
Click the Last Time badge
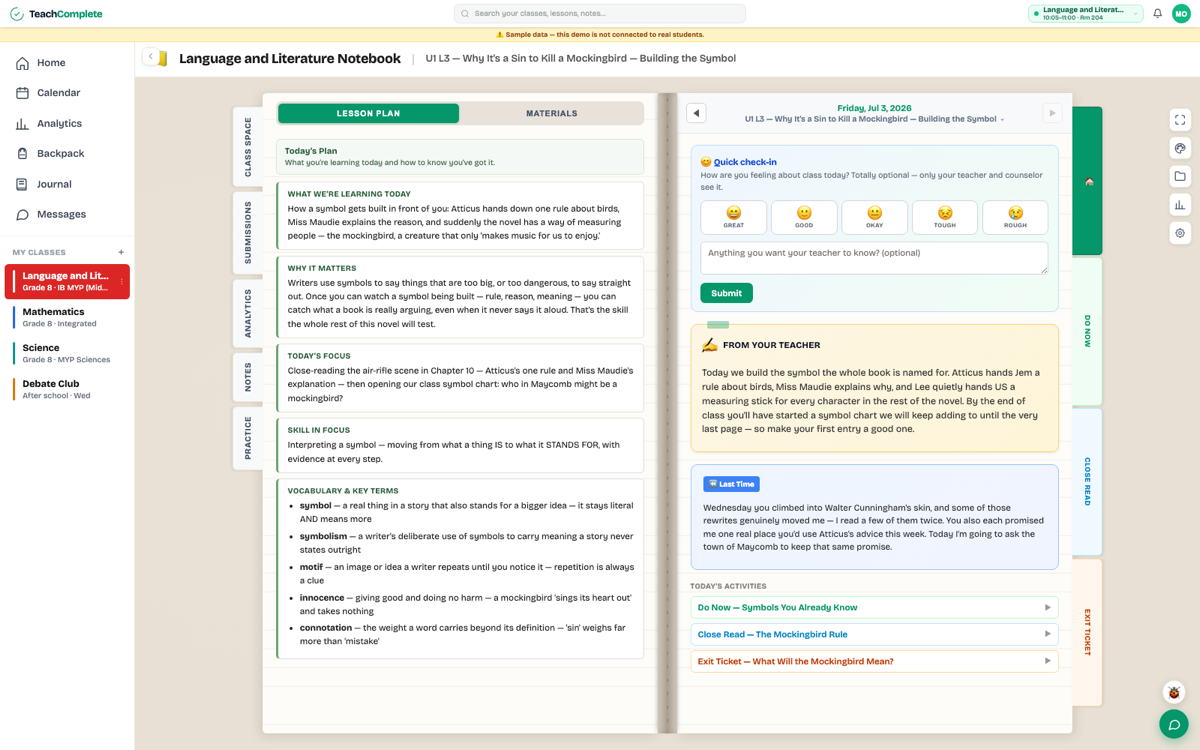(731, 484)
